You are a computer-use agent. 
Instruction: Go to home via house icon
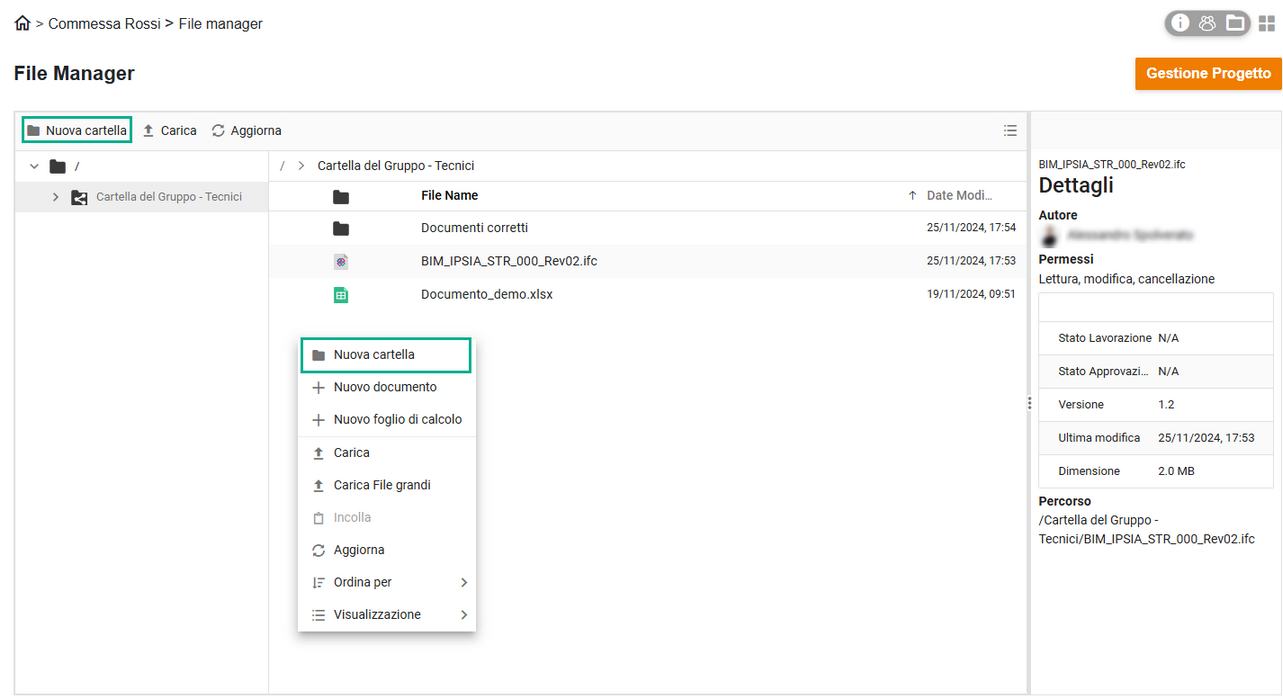pos(22,23)
